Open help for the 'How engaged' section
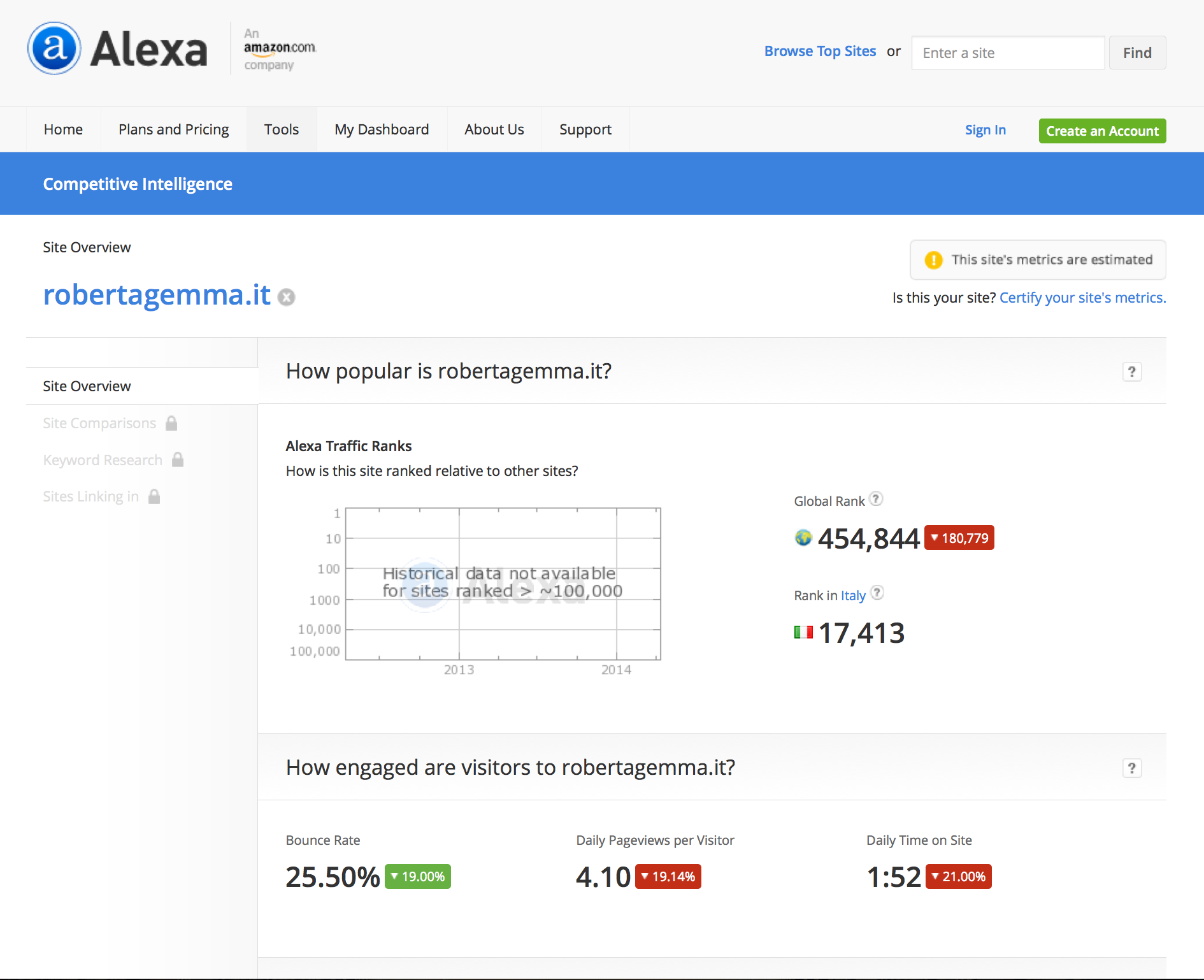 point(1131,768)
